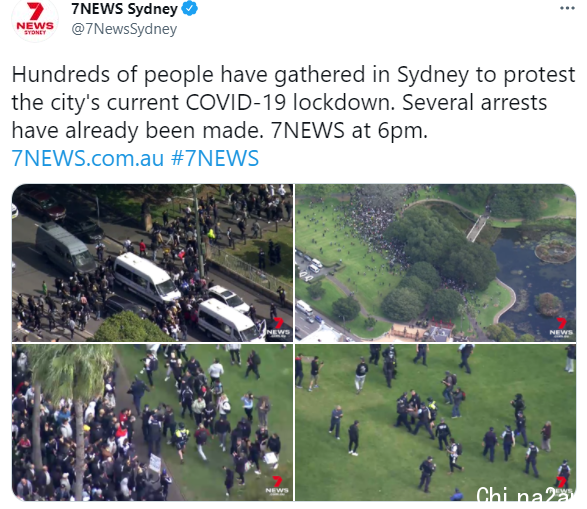Viewport: 587px width, 509px height.
Task: Open the three-dot more options menu
Action: pos(567,8)
